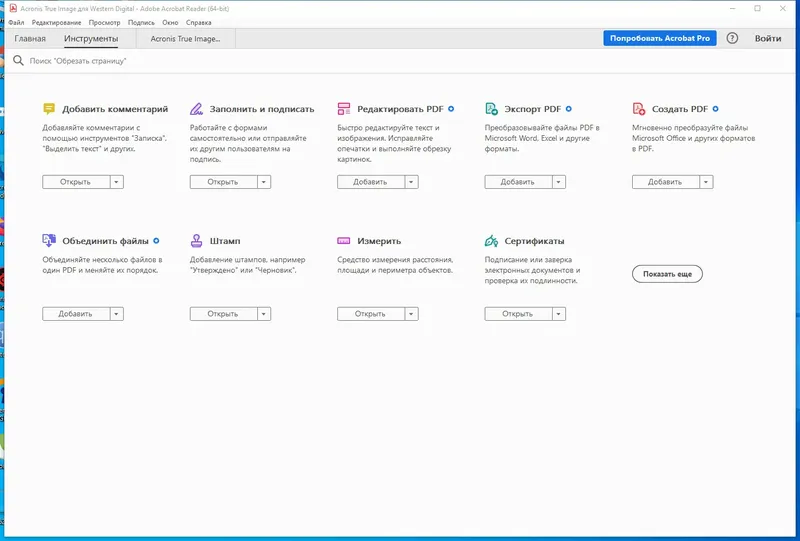The width and height of the screenshot is (800, 541).
Task: Click the Stamp tool icon
Action: tap(196, 240)
